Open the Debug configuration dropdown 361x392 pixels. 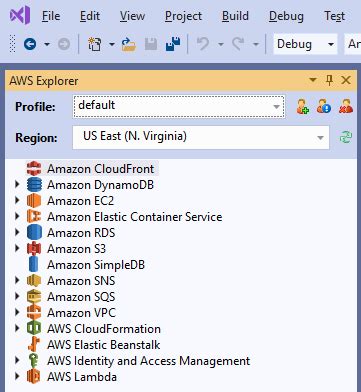coord(305,44)
